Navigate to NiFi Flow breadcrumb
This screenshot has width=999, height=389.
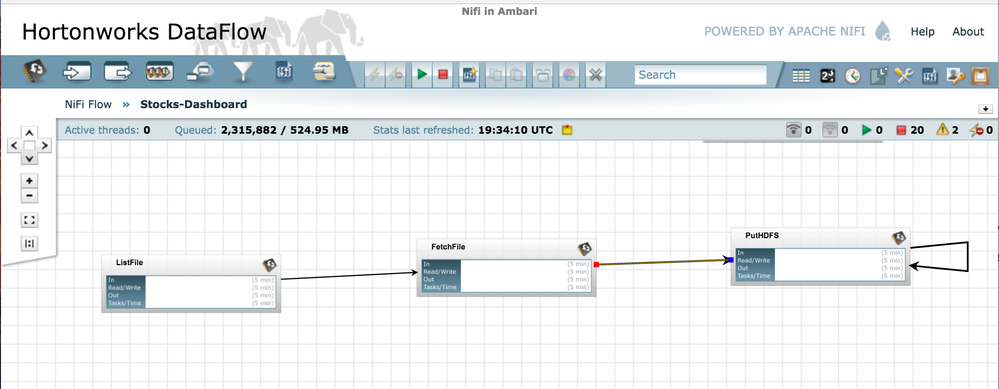[x=88, y=104]
